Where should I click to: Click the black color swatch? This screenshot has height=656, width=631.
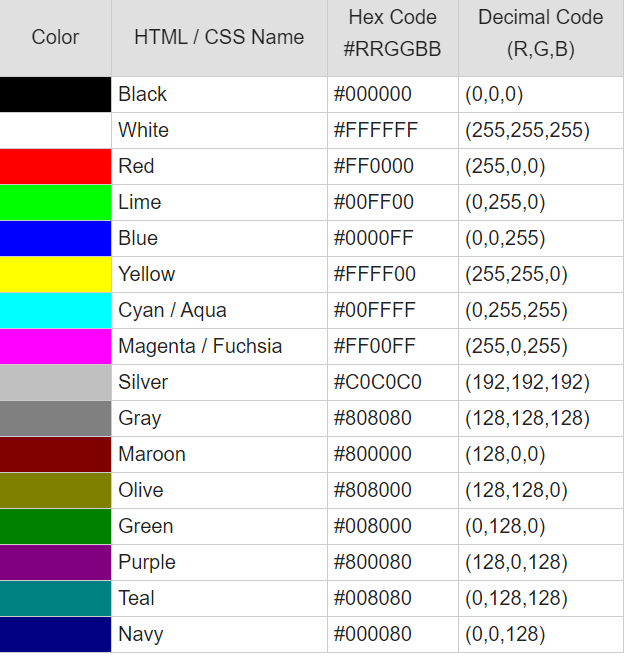(56, 95)
